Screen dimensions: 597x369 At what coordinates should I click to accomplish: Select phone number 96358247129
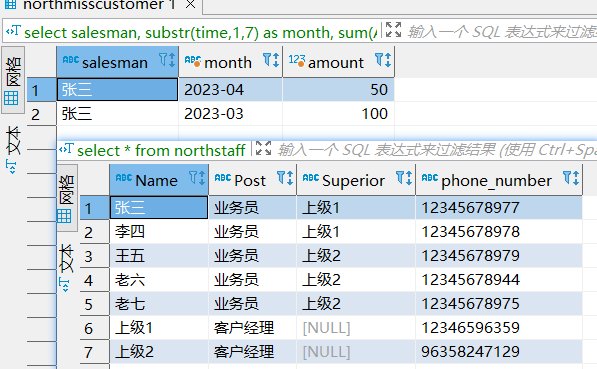click(x=499, y=352)
